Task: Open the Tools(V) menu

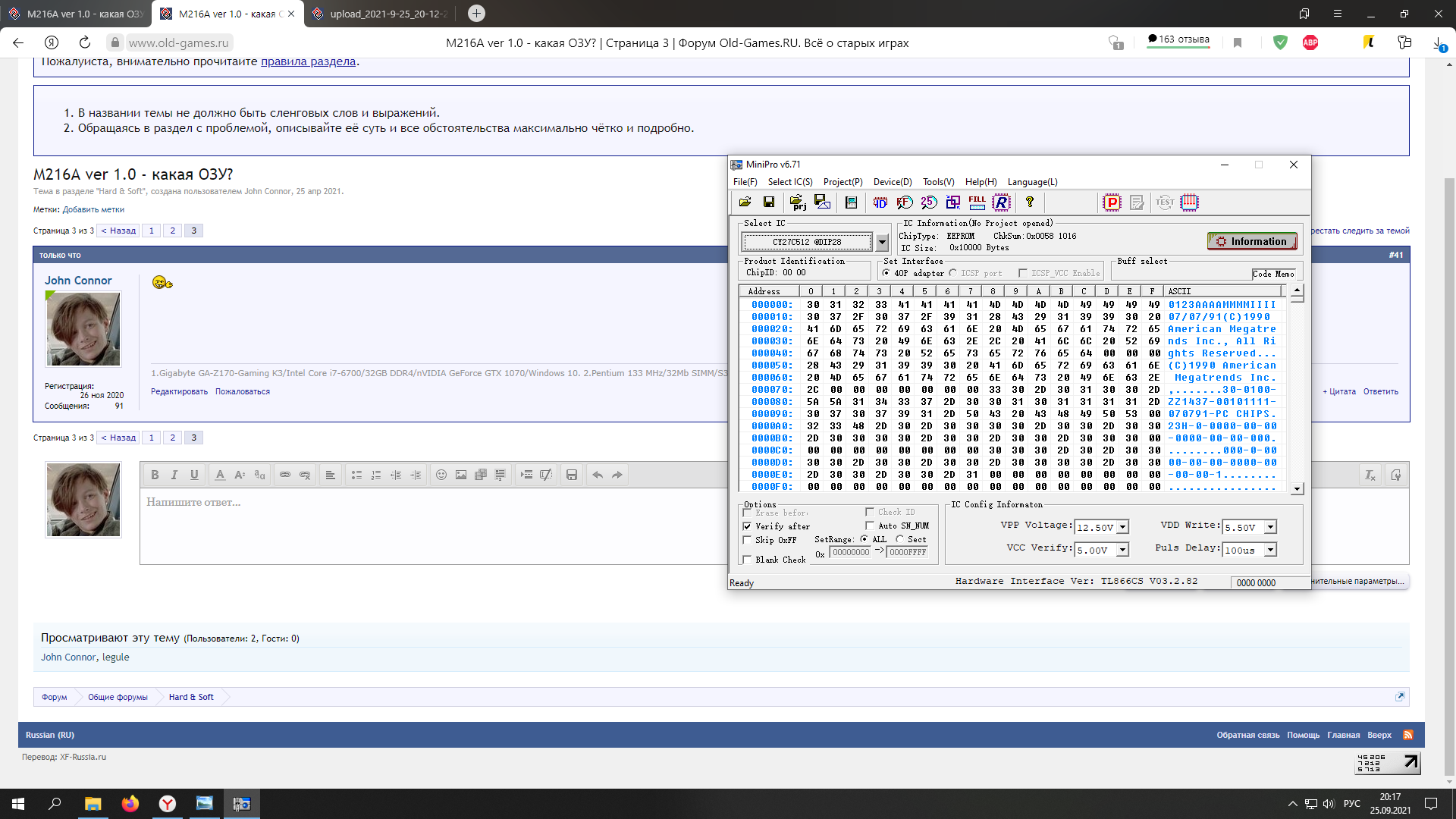Action: (938, 182)
